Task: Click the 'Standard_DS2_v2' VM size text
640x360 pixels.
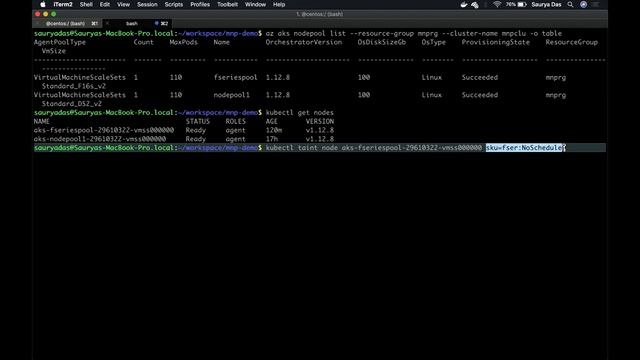Action: tap(72, 104)
